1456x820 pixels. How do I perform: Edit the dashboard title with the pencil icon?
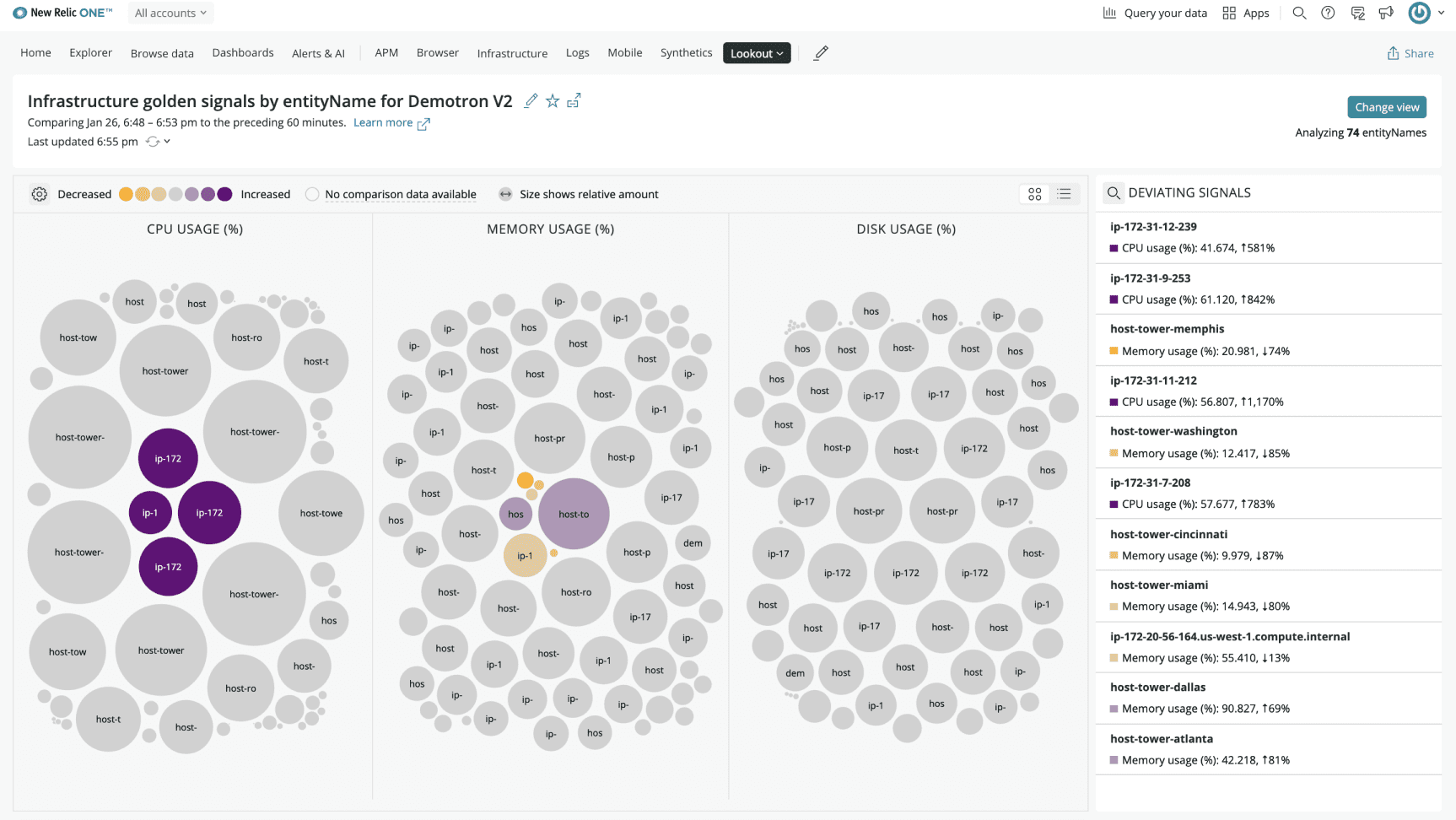pyautogui.click(x=531, y=100)
